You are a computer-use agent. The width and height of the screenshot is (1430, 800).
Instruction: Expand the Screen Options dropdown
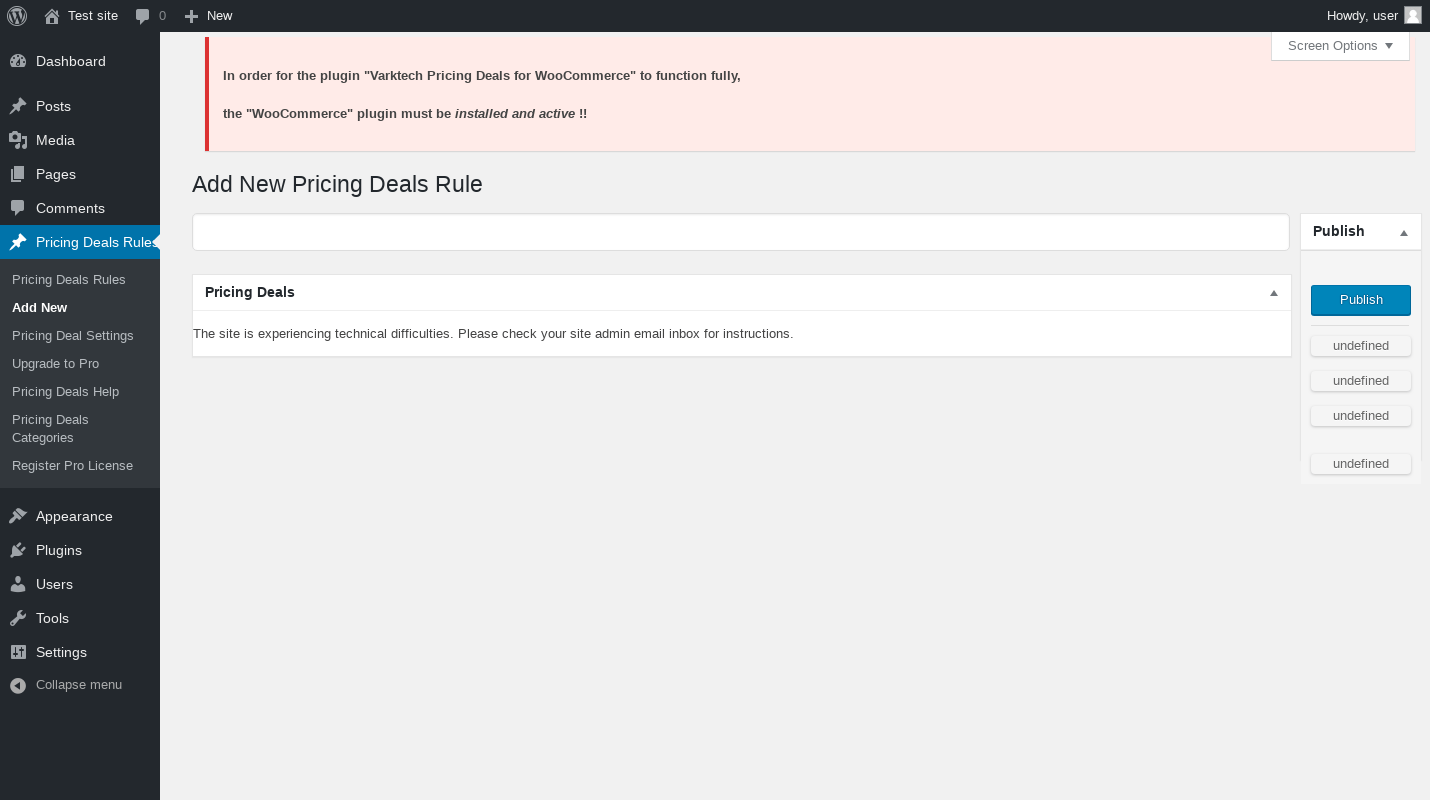coord(1340,46)
